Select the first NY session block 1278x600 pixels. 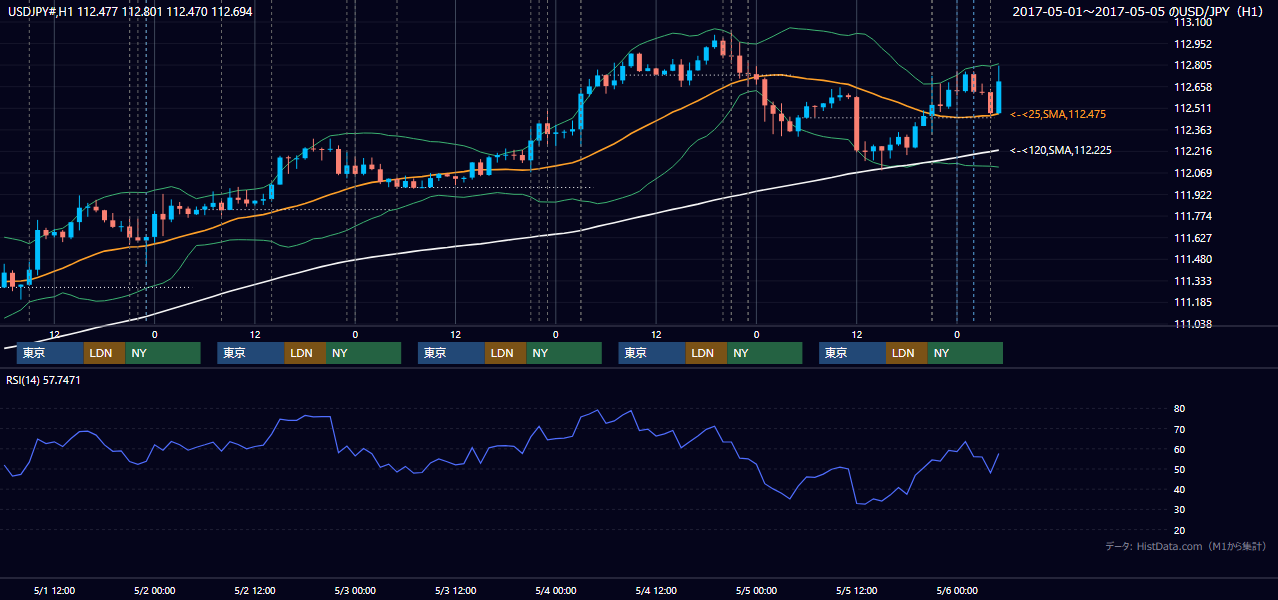pyautogui.click(x=162, y=353)
